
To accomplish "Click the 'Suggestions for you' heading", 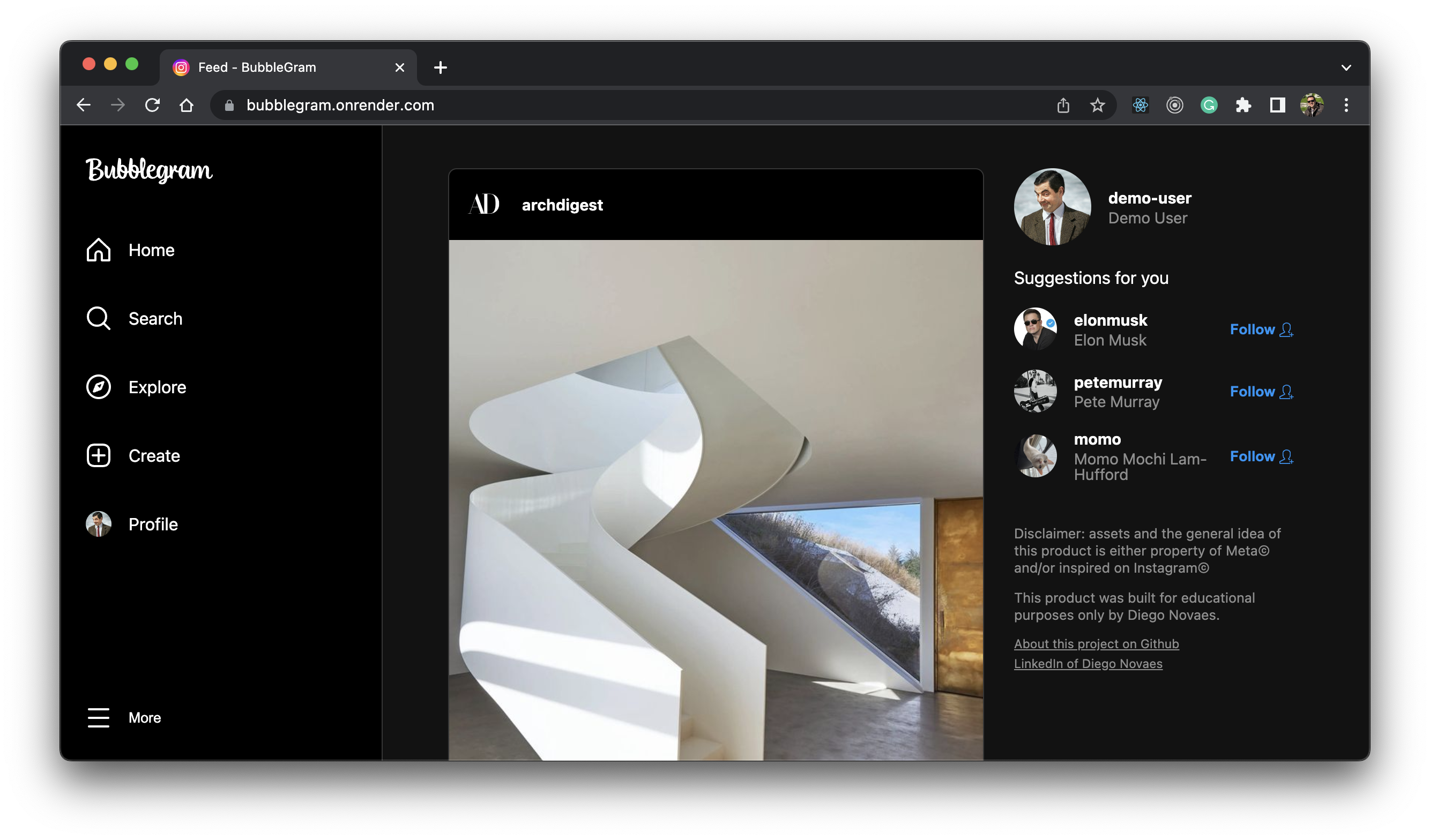I will tap(1091, 278).
